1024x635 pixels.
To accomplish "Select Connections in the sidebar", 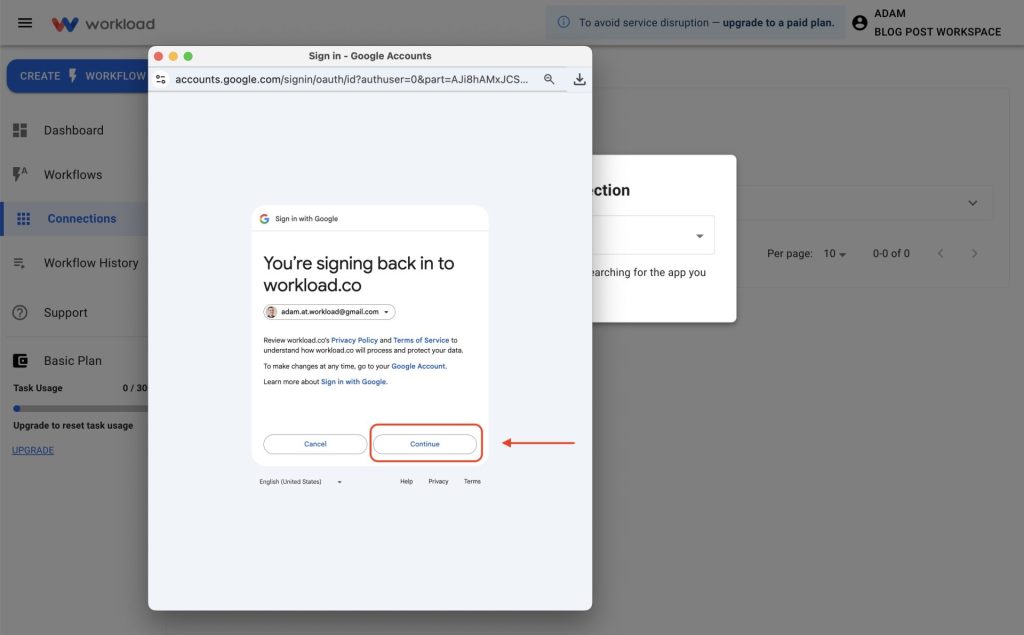I will [x=82, y=218].
